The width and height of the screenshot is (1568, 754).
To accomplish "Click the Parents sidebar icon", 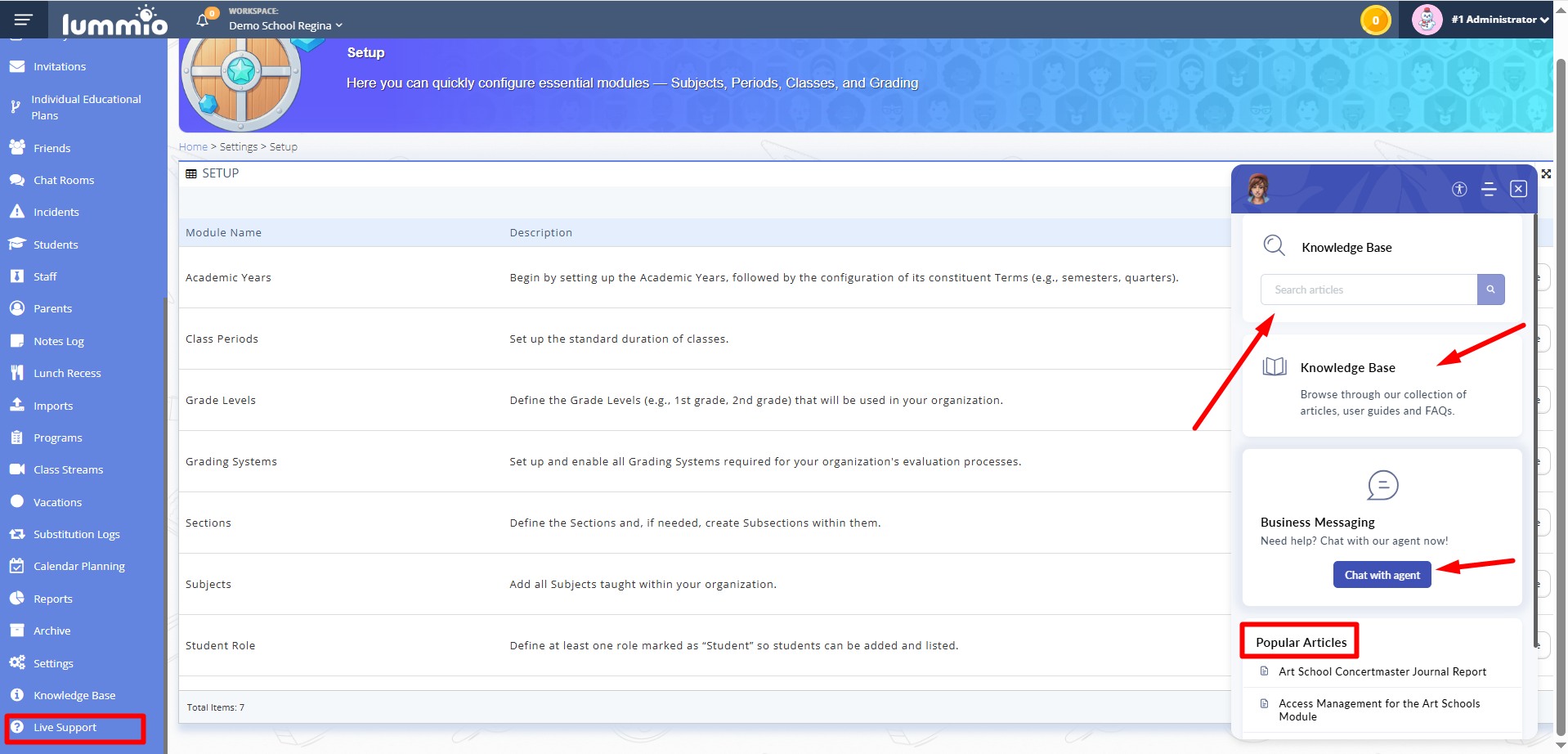I will coord(17,308).
